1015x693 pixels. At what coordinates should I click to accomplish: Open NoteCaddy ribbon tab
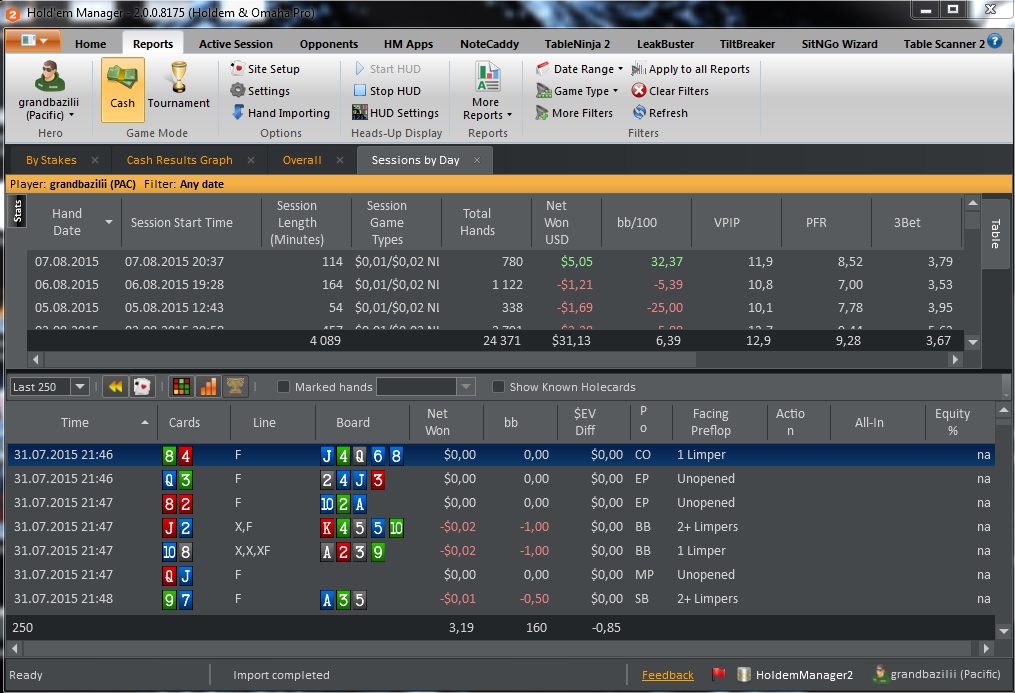pos(489,44)
